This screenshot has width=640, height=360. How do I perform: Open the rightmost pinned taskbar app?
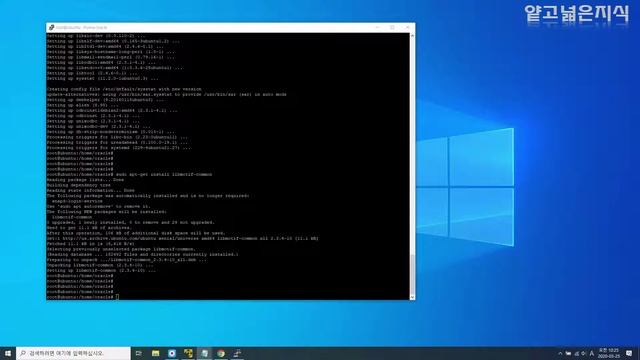[237, 353]
